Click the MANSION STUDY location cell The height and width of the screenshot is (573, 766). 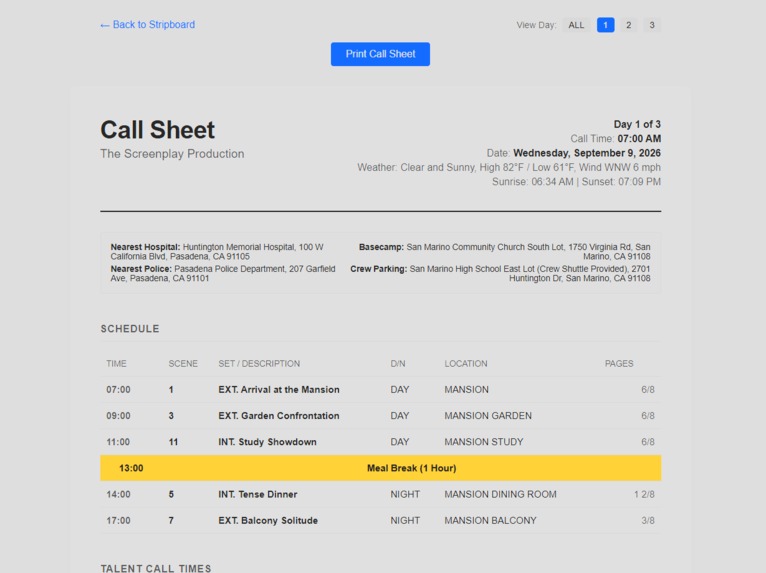click(484, 442)
